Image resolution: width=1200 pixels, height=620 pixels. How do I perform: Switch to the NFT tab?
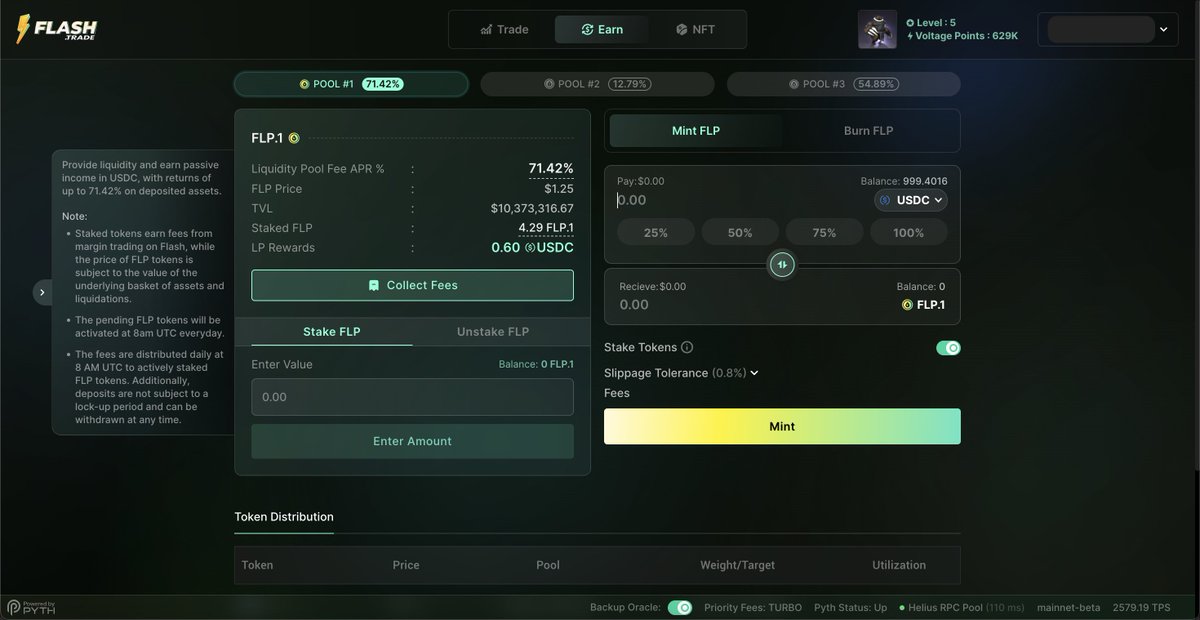coord(694,29)
